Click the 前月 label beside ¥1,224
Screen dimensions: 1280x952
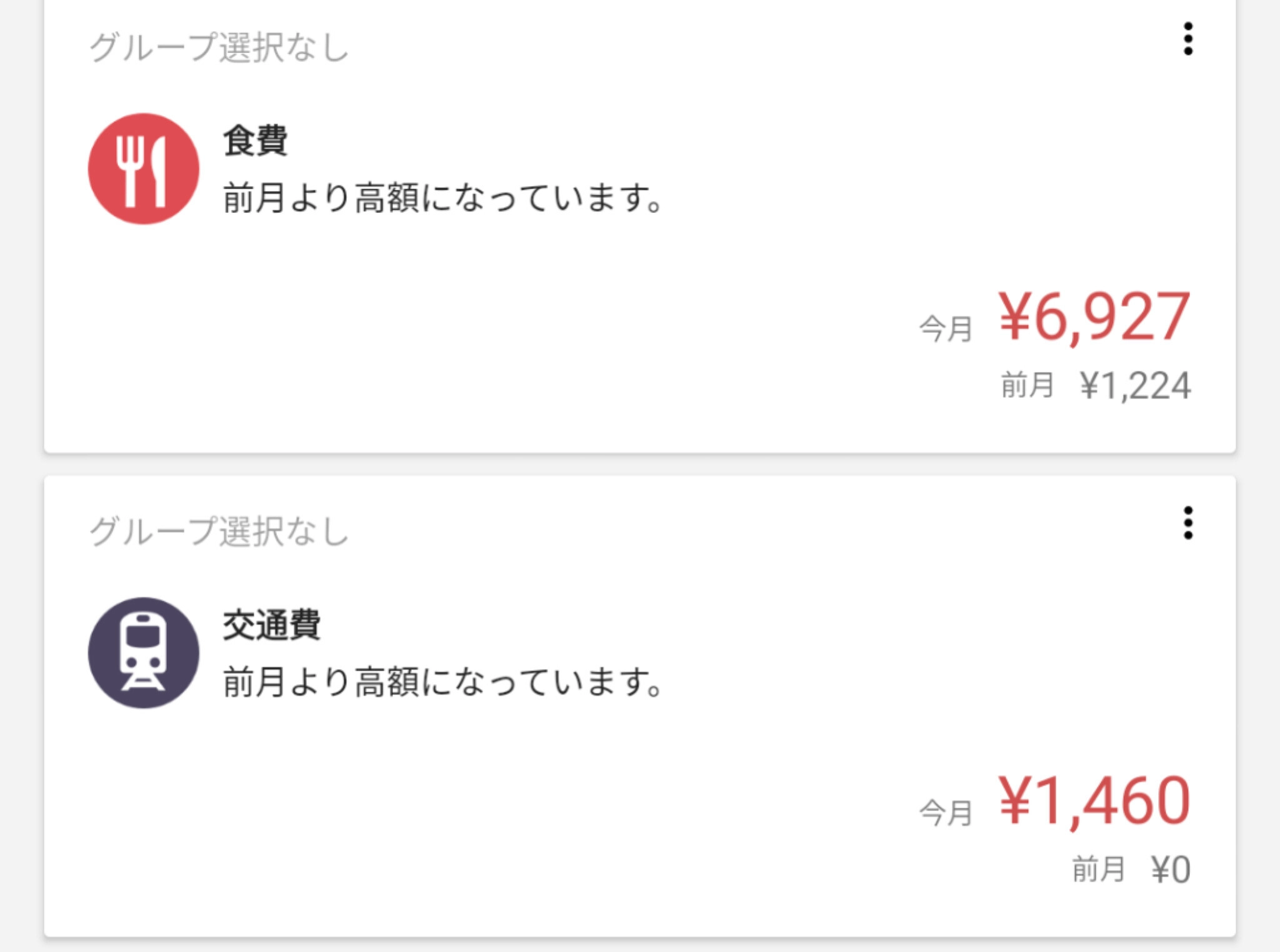click(1027, 385)
